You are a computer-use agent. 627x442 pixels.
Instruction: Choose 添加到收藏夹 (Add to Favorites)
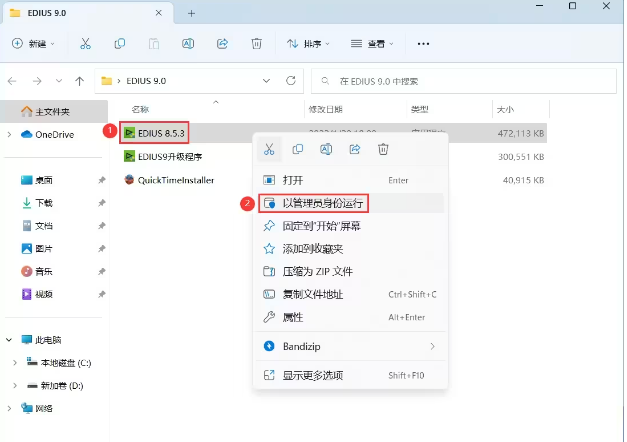350,249
